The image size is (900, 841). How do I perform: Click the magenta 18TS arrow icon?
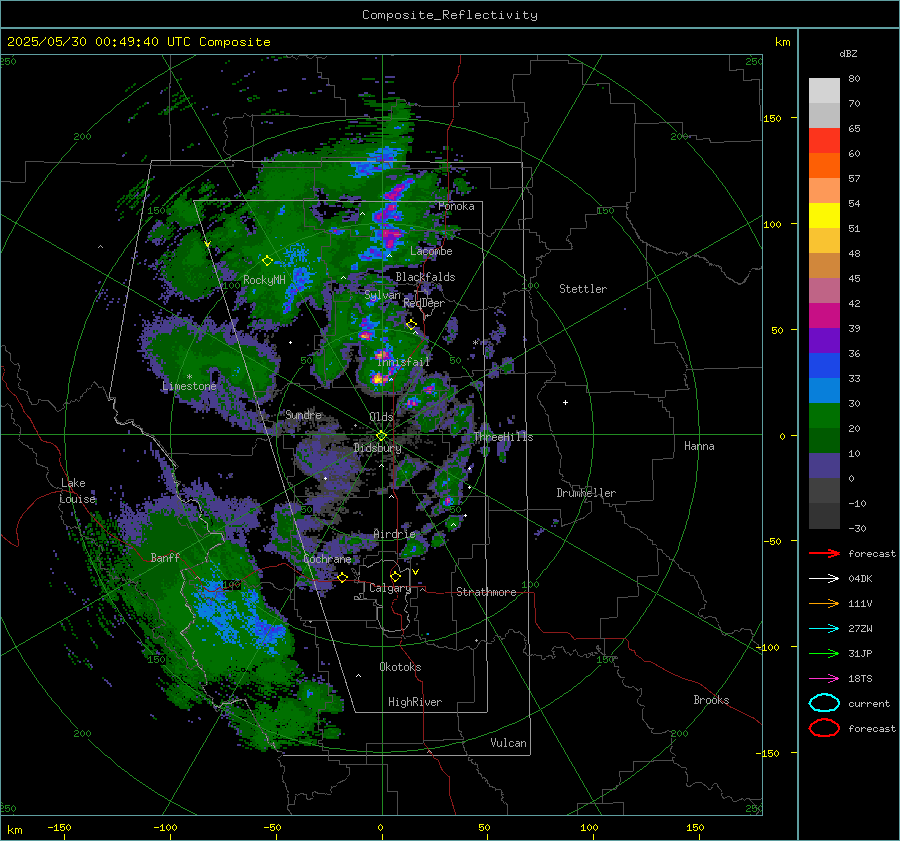(824, 679)
